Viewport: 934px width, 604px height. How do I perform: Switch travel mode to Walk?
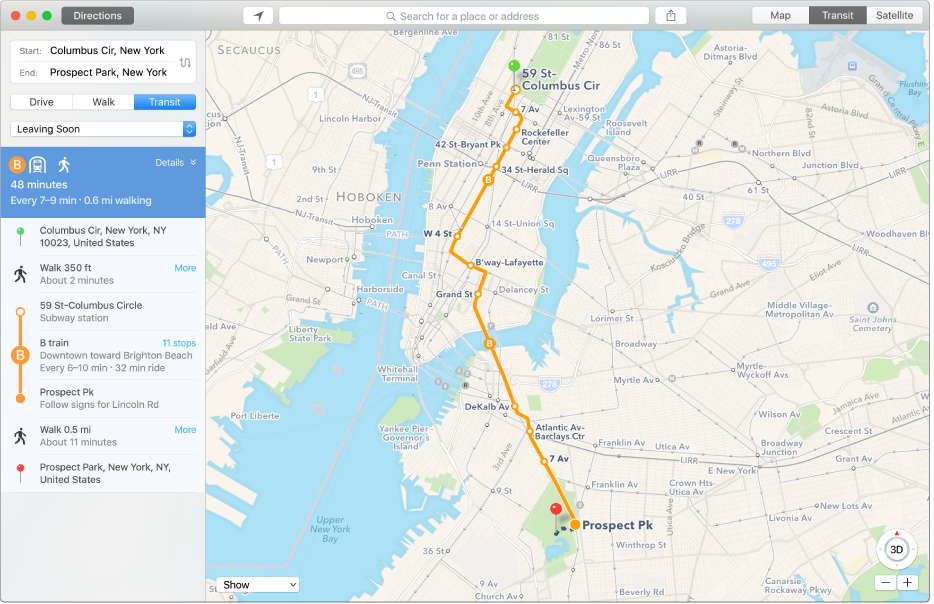(104, 102)
